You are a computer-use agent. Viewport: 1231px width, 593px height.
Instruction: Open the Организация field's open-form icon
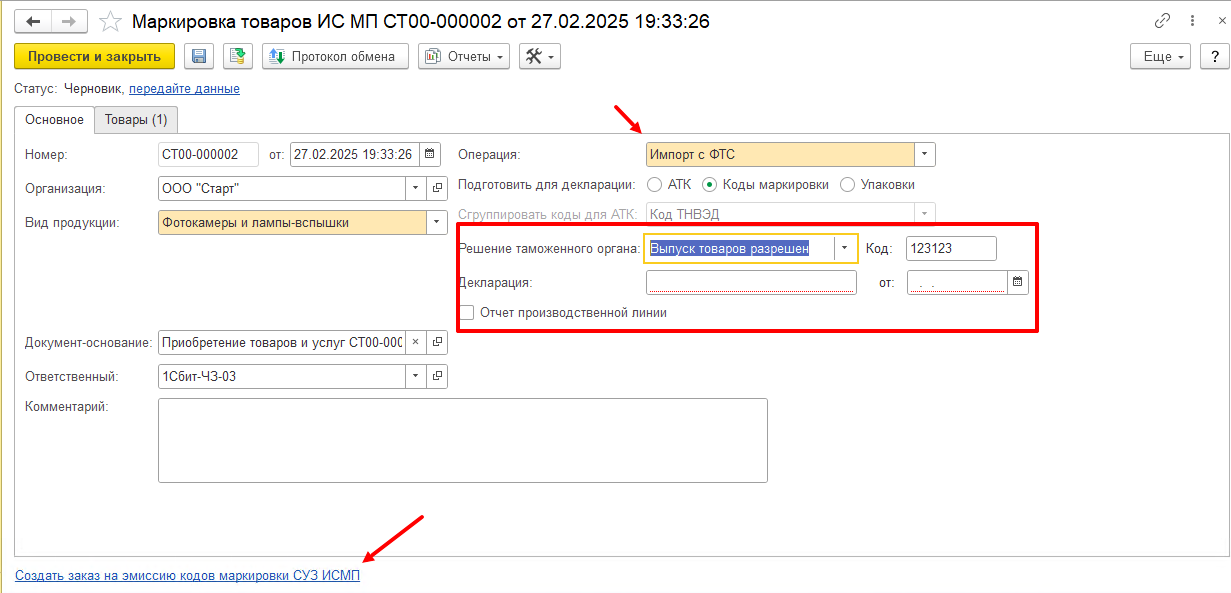click(x=437, y=188)
